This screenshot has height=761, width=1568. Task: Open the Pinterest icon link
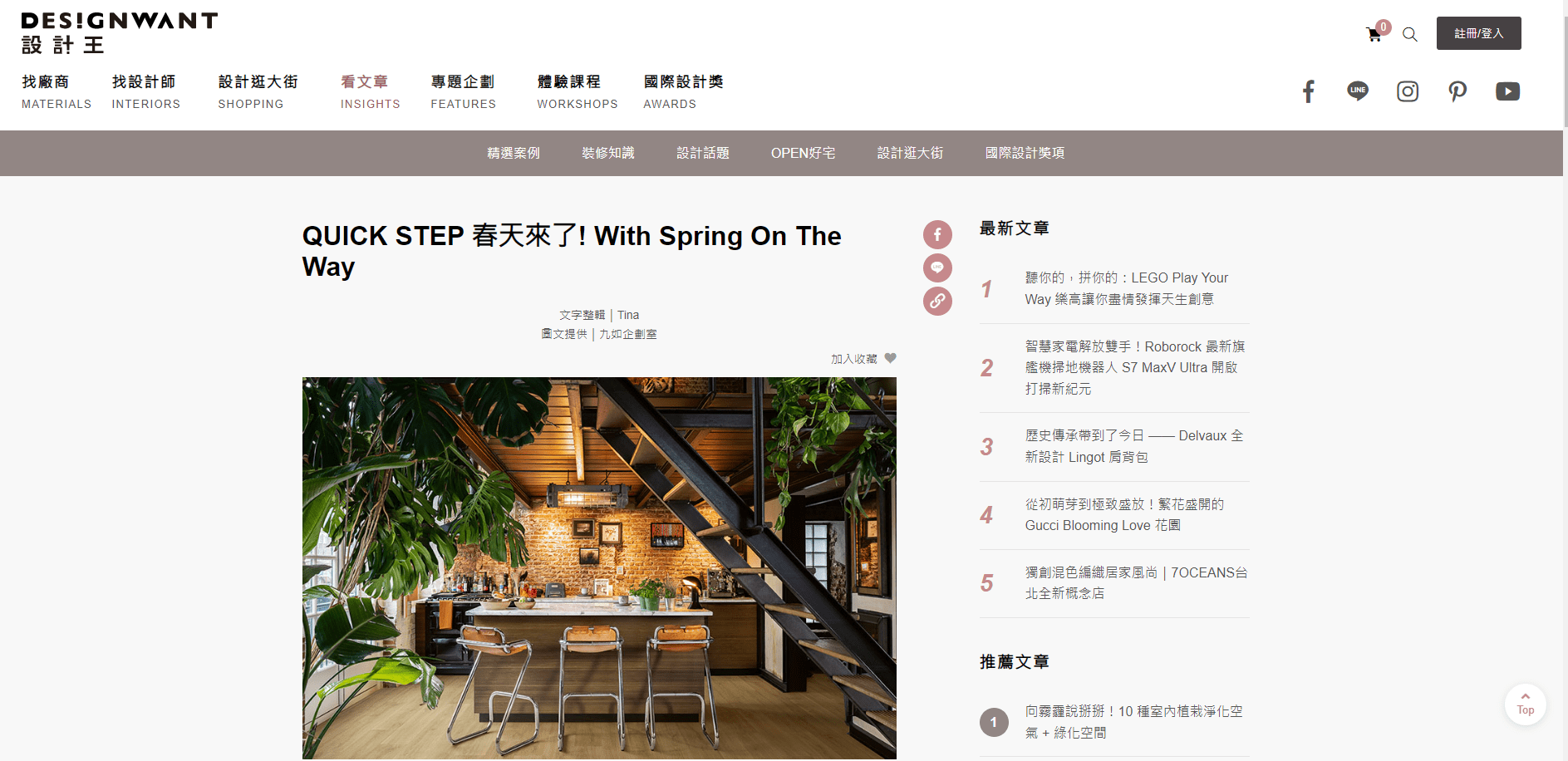(1457, 91)
